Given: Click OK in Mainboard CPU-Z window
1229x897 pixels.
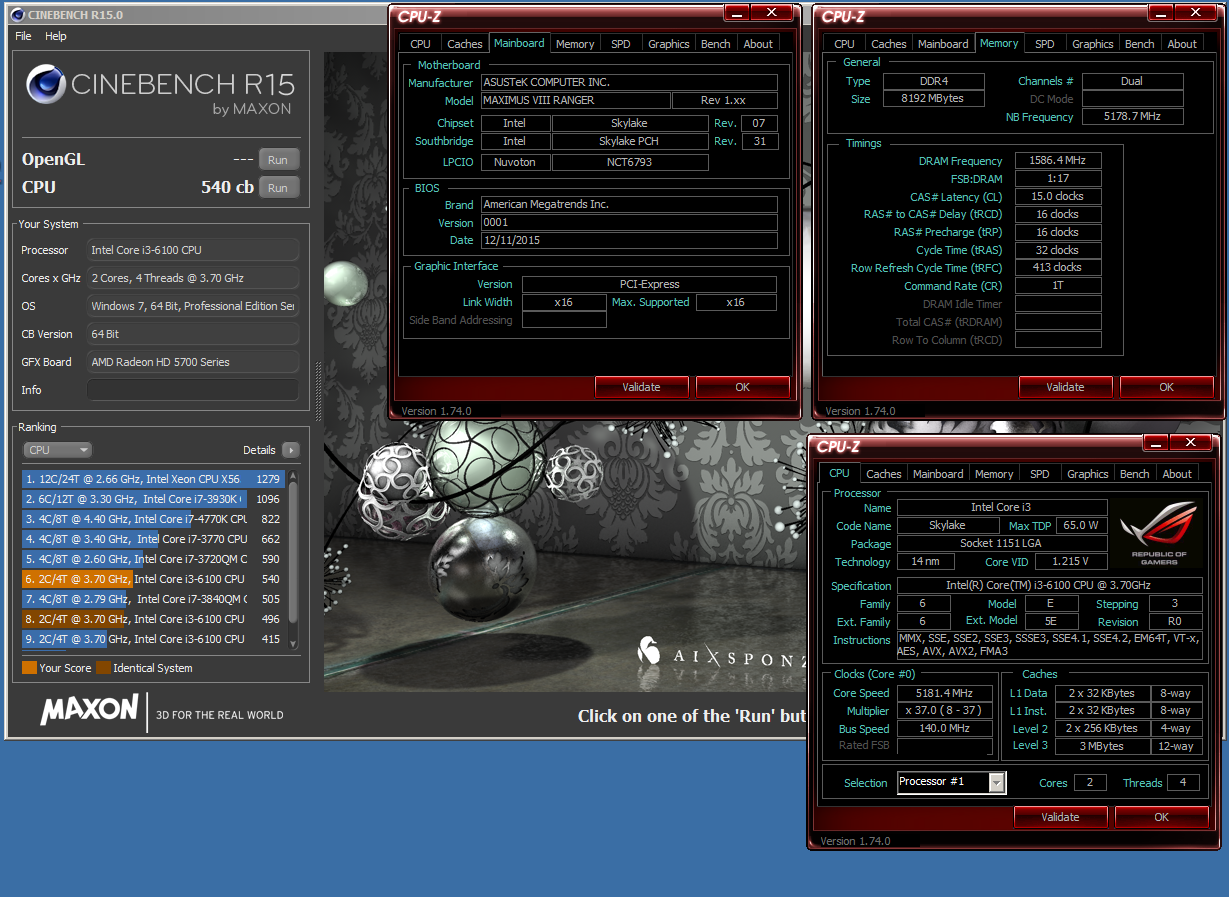Looking at the screenshot, I should point(743,387).
